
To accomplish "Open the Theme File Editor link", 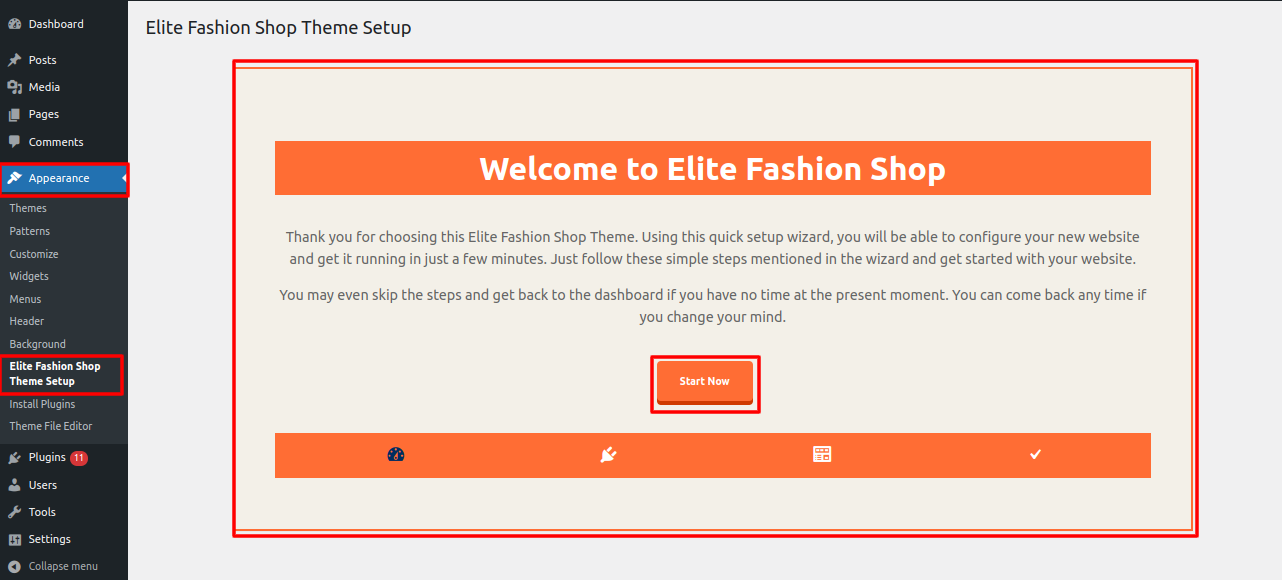I will click(51, 426).
